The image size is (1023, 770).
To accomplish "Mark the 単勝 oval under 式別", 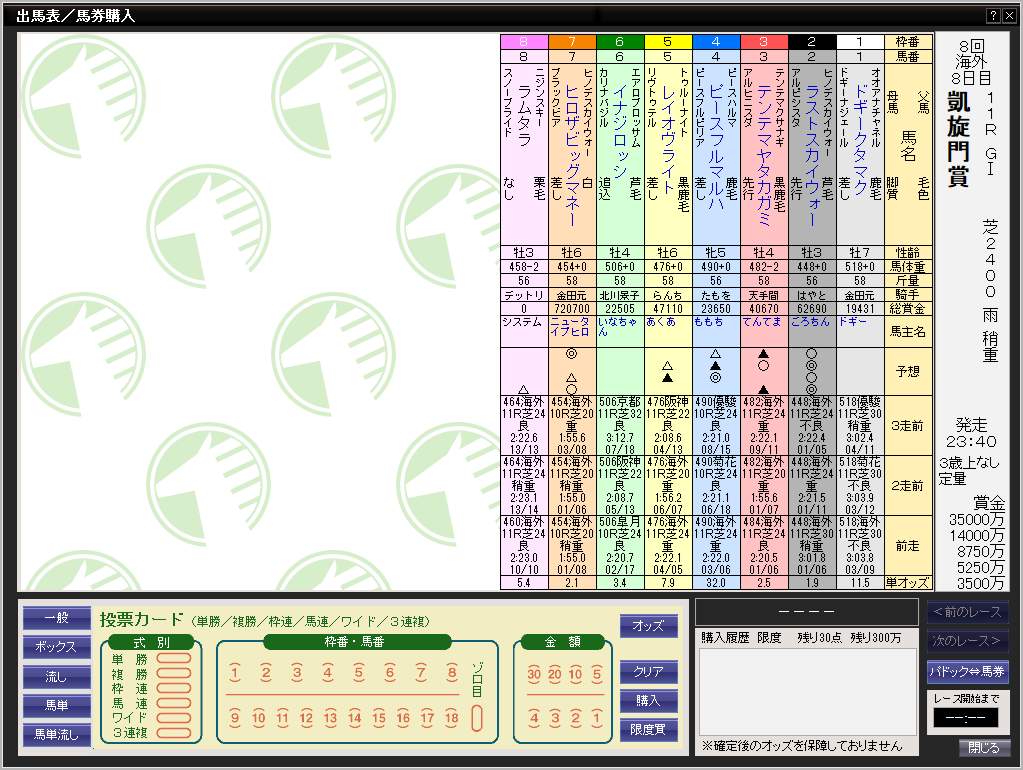I will (174, 659).
